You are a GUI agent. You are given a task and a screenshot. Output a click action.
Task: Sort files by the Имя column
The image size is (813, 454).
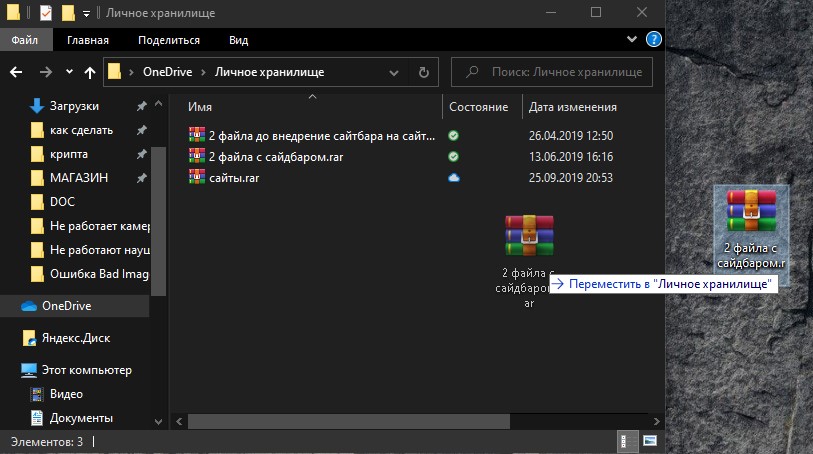pyautogui.click(x=200, y=107)
